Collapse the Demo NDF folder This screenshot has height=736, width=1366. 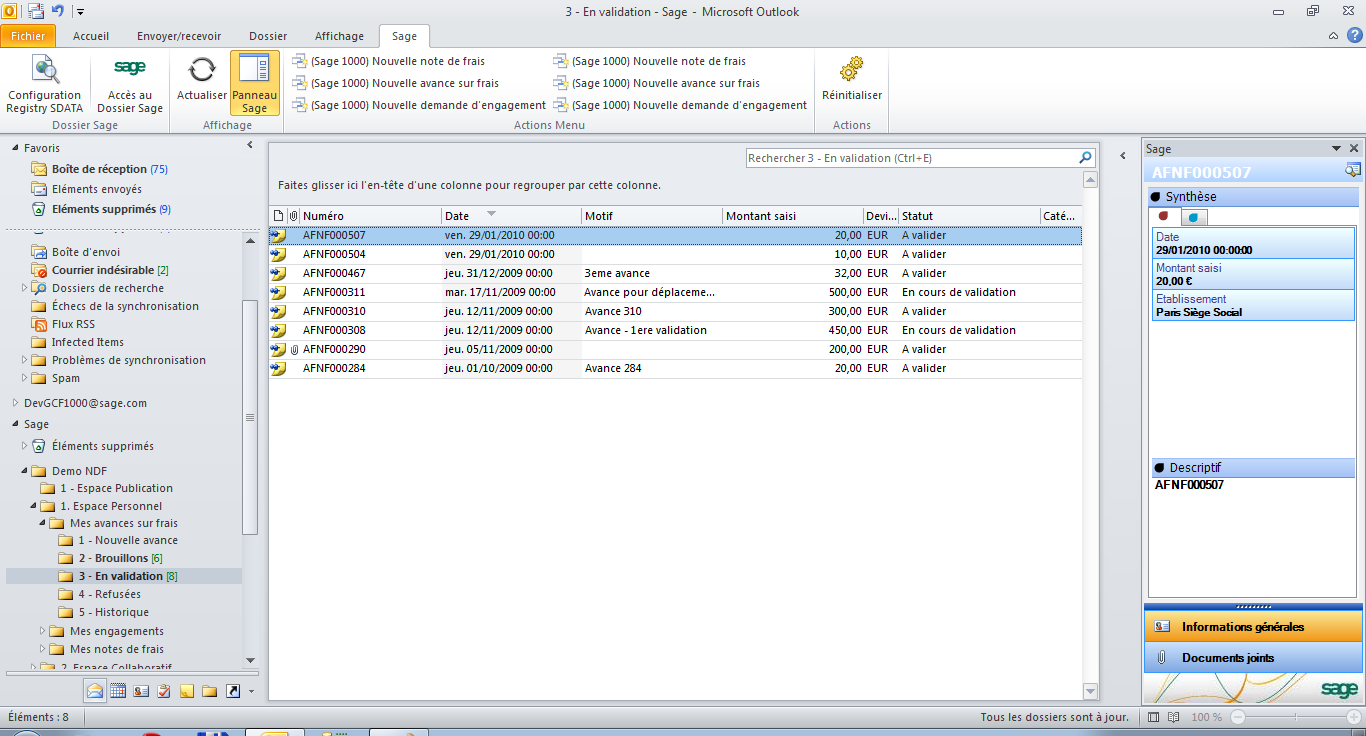[x=26, y=471]
